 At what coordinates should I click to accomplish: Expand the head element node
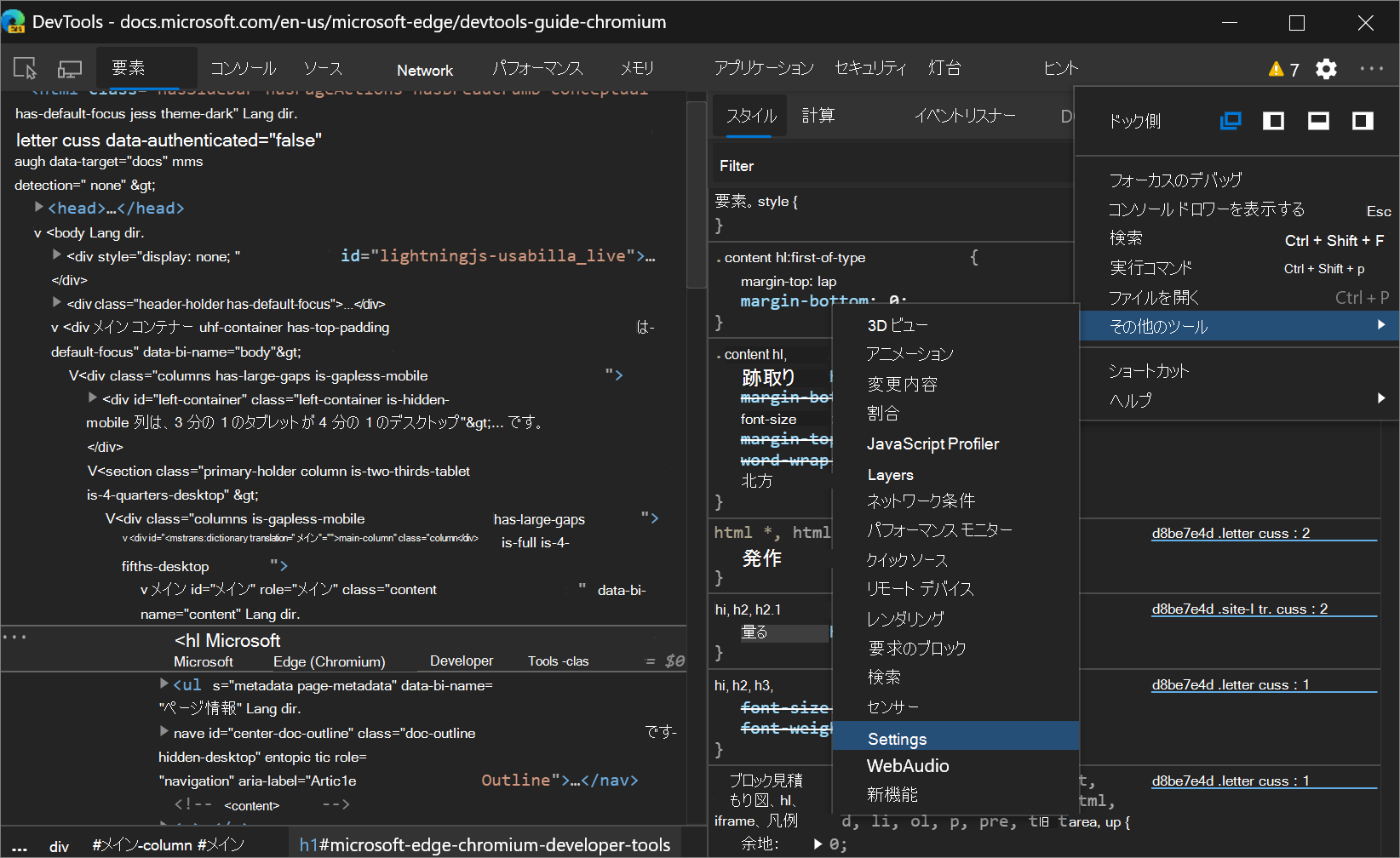coord(38,207)
